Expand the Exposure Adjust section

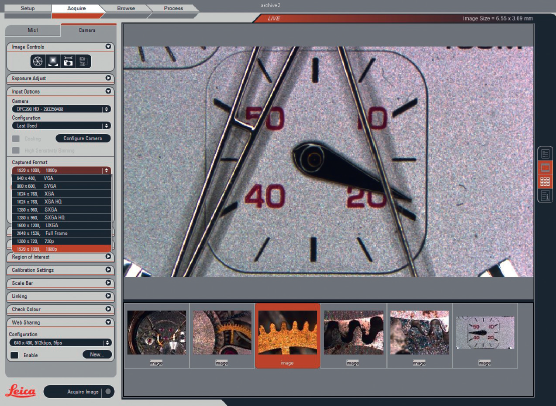click(x=108, y=78)
